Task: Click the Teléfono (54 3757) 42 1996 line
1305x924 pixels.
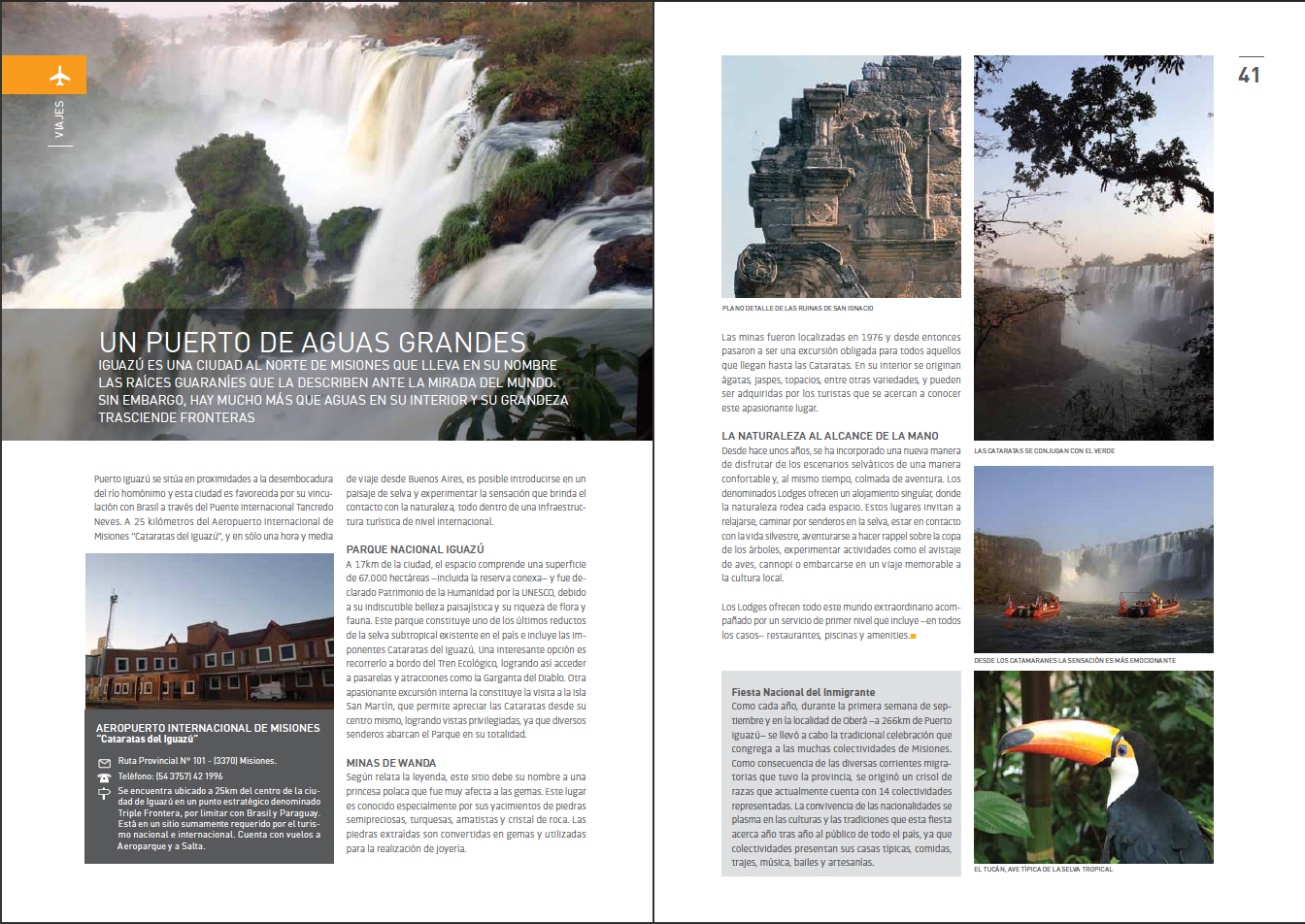Action: pos(170,776)
